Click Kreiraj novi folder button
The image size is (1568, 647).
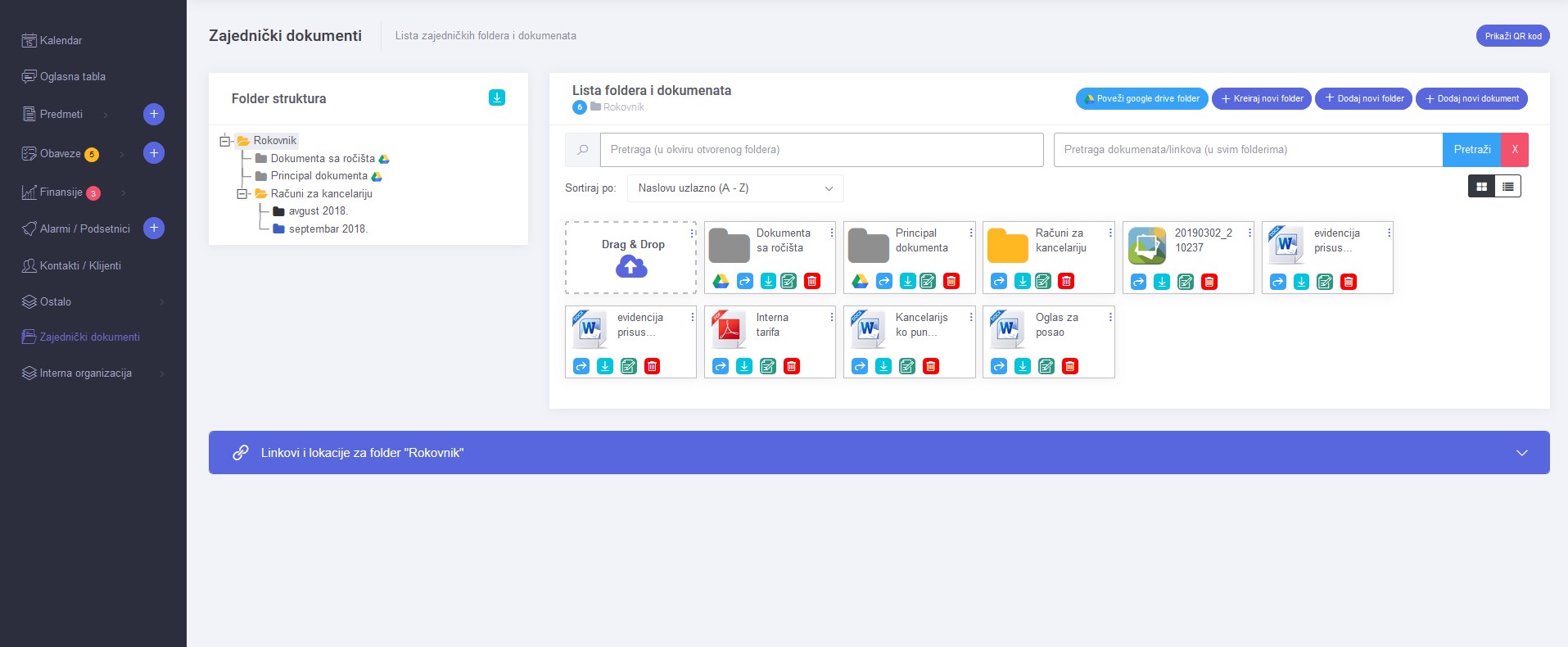[x=1261, y=98]
